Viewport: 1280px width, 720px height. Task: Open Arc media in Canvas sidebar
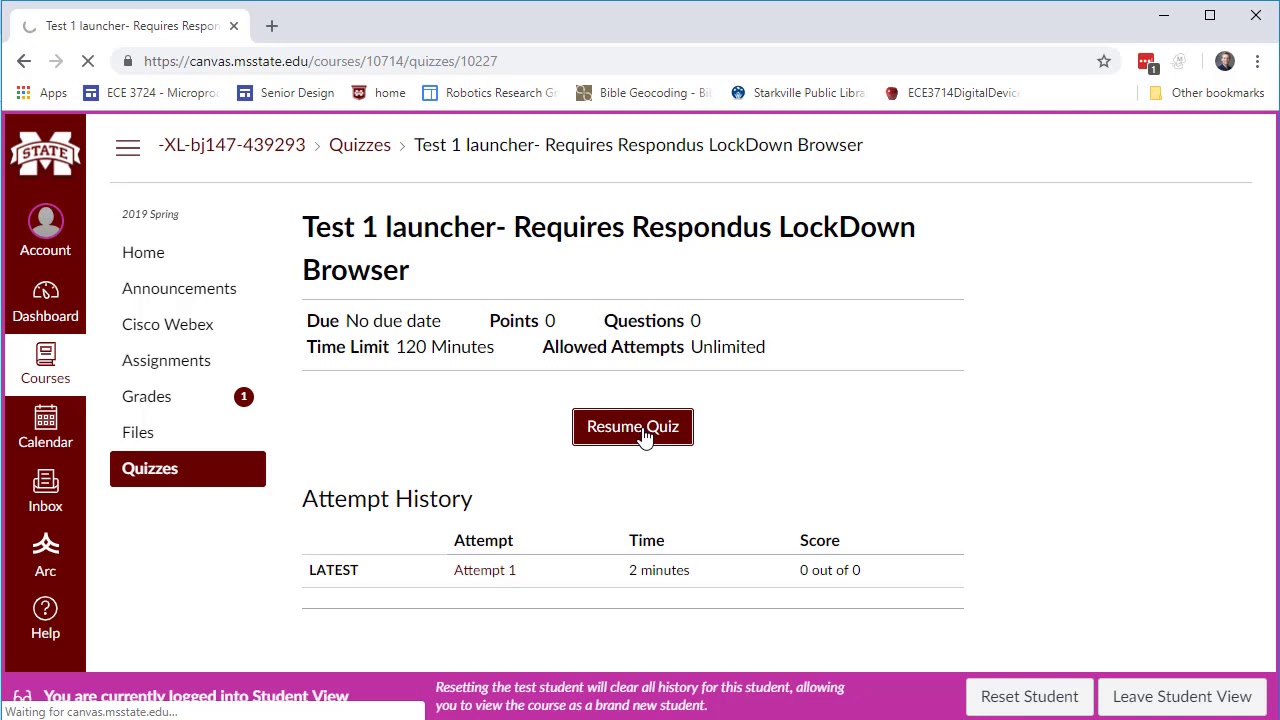[x=45, y=555]
